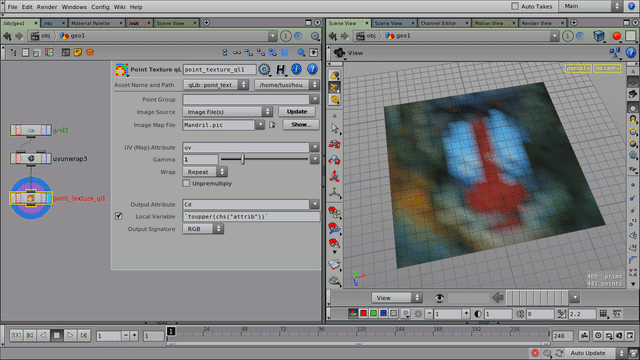Screen dimensions: 640x360
Task: Click the Houdini H presets icon
Action: pos(280,69)
